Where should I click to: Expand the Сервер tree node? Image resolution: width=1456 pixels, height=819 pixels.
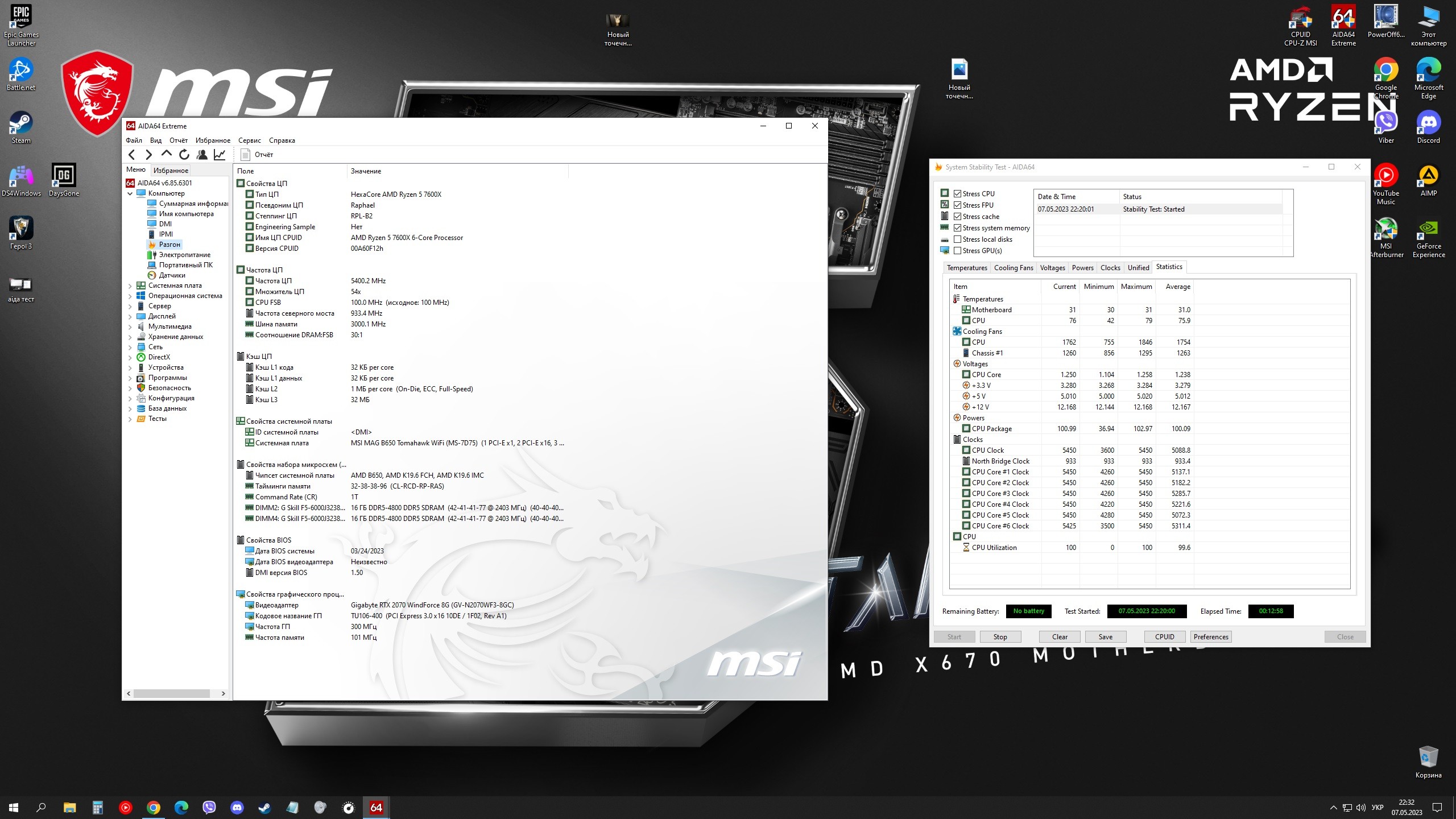coord(130,306)
